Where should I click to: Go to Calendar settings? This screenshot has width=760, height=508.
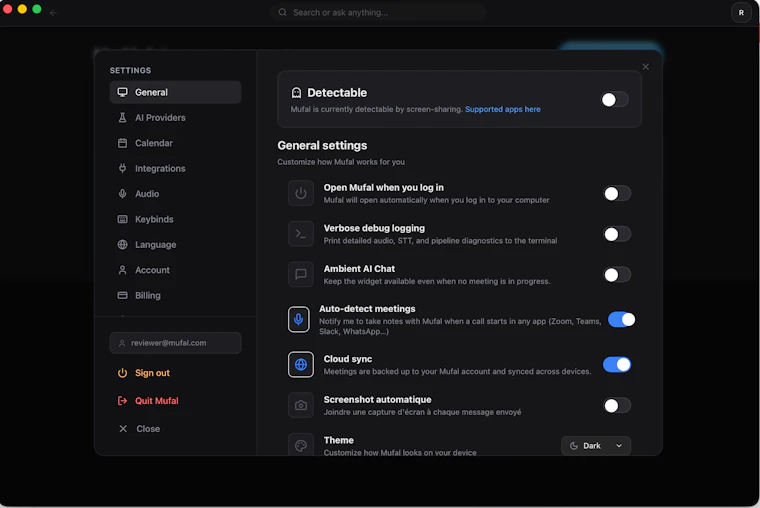pos(175,143)
